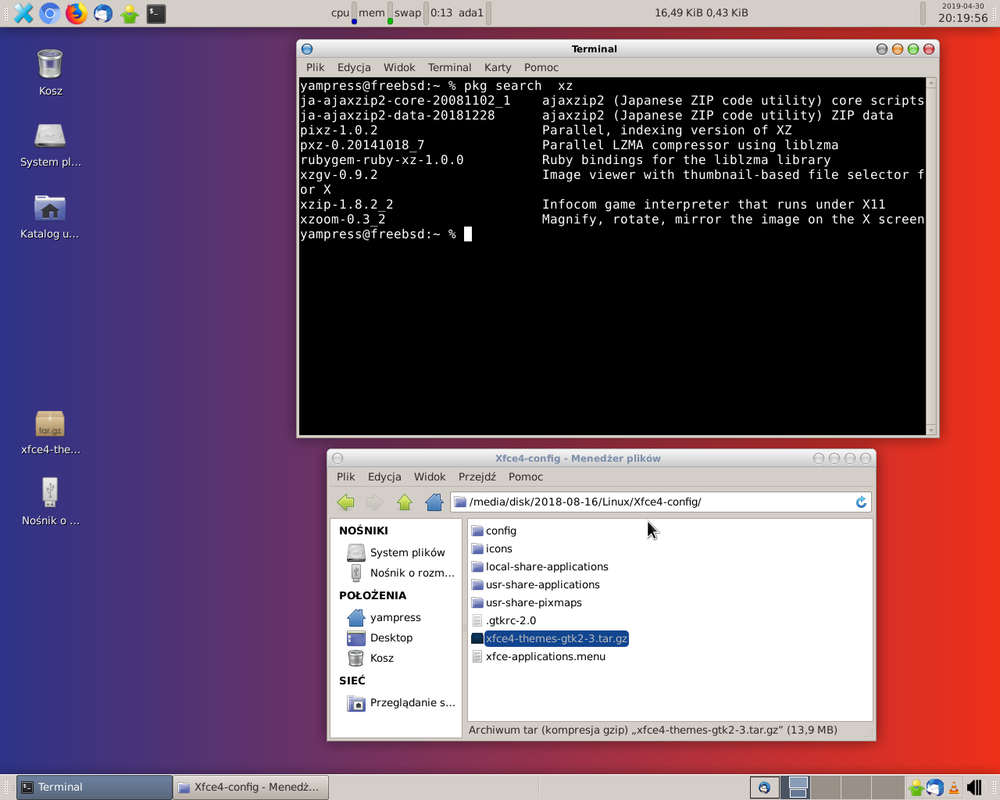The width and height of the screenshot is (1000, 800).
Task: Click the green messenger icon in bottom tray
Action: click(x=916, y=787)
